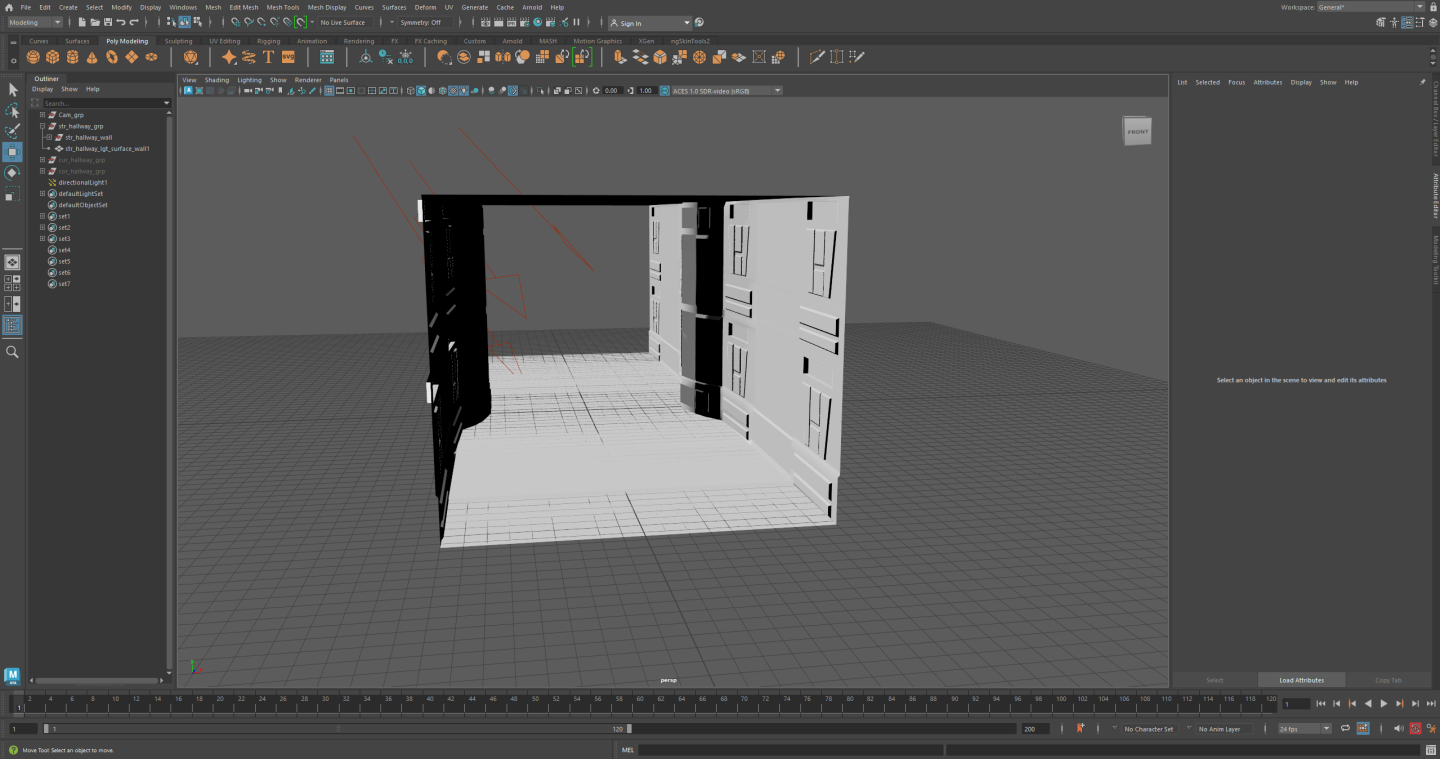Create a polygon cube from the shelf
The width and height of the screenshot is (1440, 759).
(x=53, y=57)
